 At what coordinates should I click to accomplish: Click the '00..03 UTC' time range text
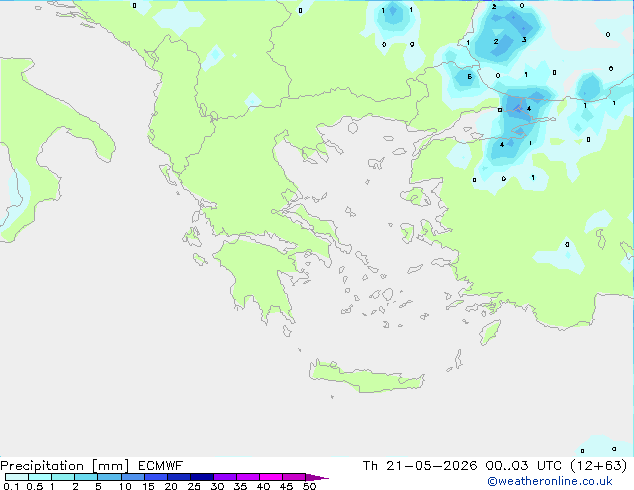coord(524,466)
